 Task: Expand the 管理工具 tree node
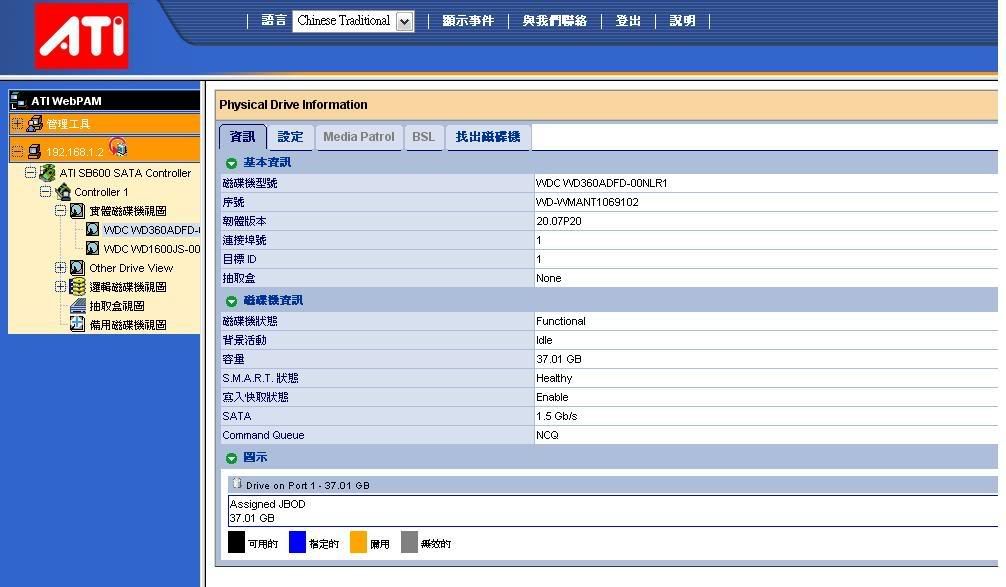pyautogui.click(x=17, y=124)
